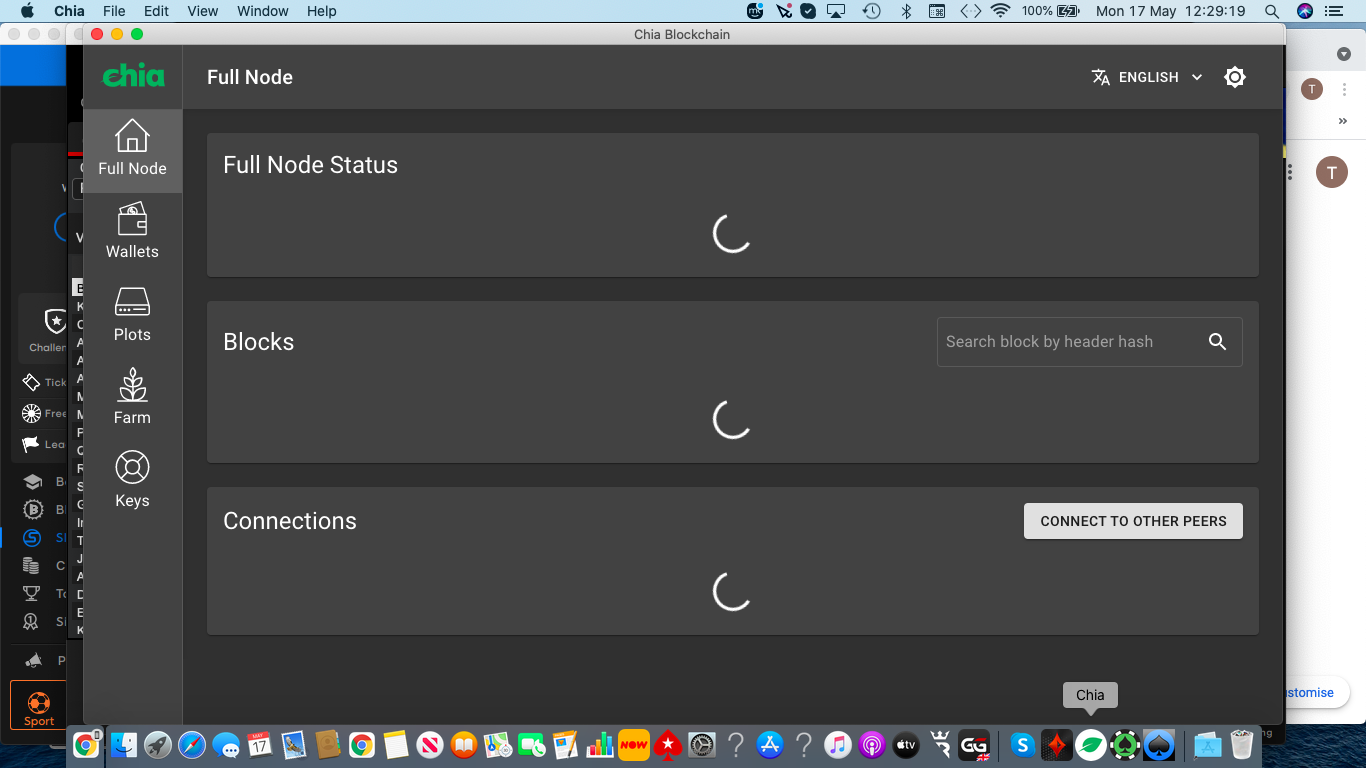Open App Store from the Dock
Viewport: 1366px width, 768px height.
770,745
